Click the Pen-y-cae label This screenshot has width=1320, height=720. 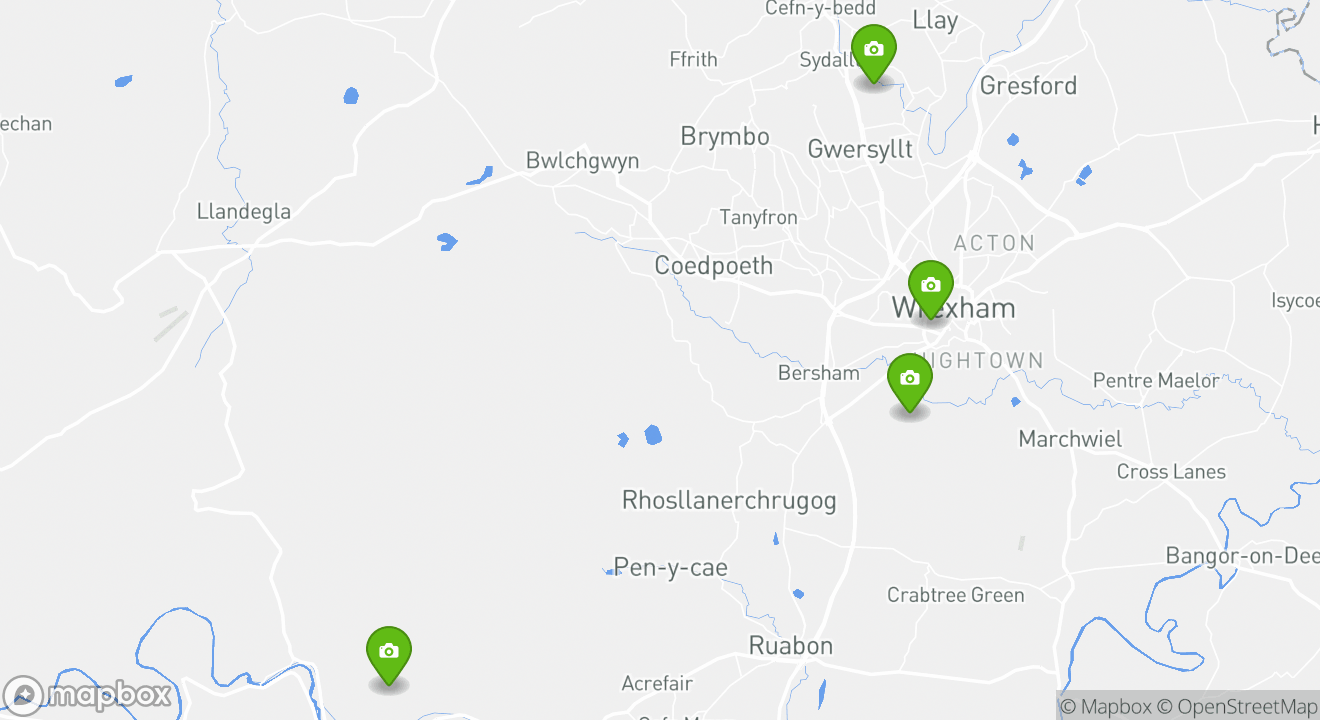(671, 568)
